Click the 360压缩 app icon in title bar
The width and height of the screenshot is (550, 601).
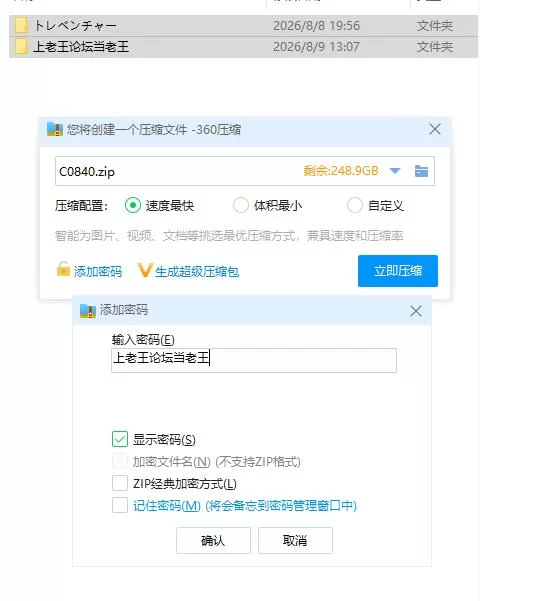55,130
